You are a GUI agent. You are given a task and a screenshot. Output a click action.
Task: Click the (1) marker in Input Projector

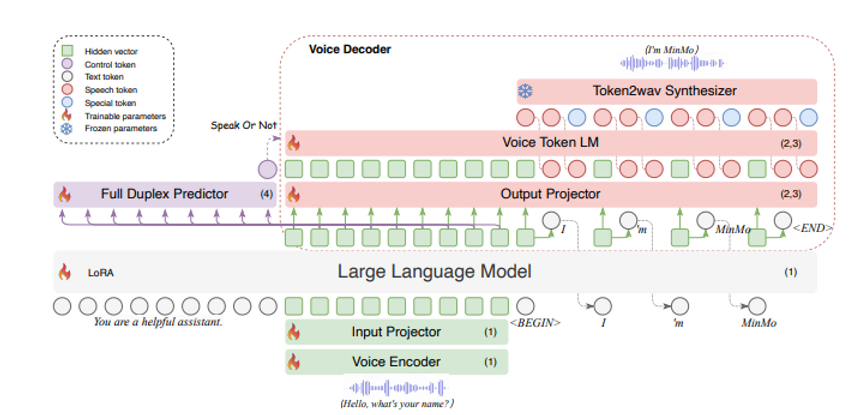click(490, 332)
